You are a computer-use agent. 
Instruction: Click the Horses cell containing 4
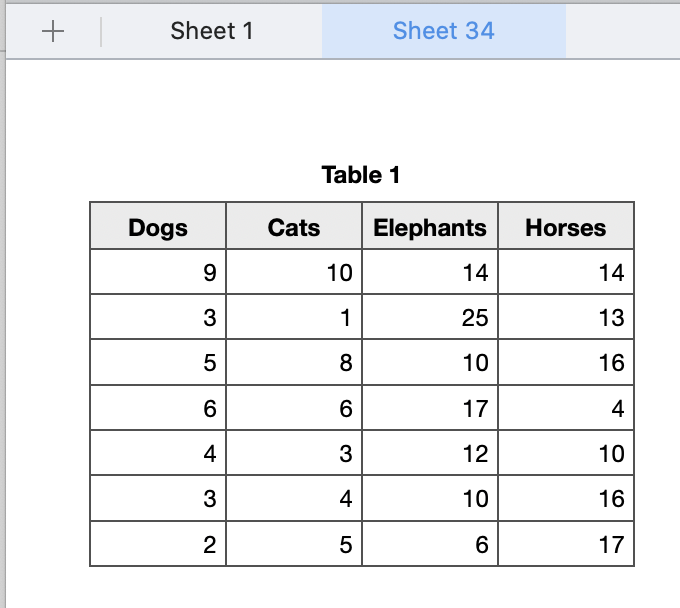(566, 408)
